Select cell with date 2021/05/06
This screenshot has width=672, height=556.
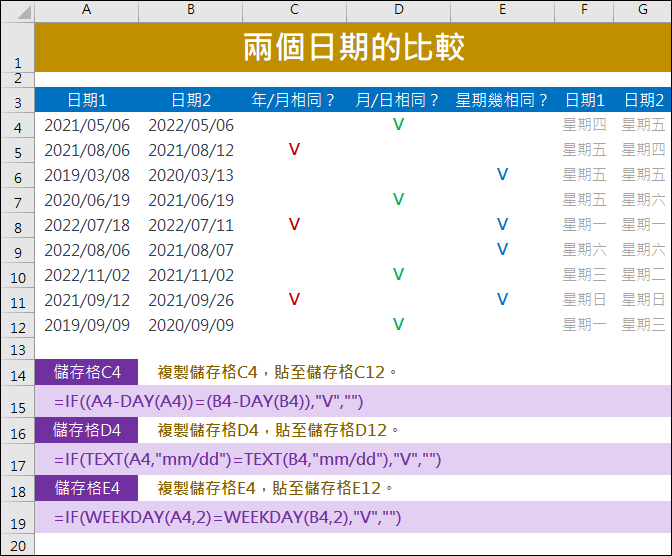pyautogui.click(x=87, y=125)
